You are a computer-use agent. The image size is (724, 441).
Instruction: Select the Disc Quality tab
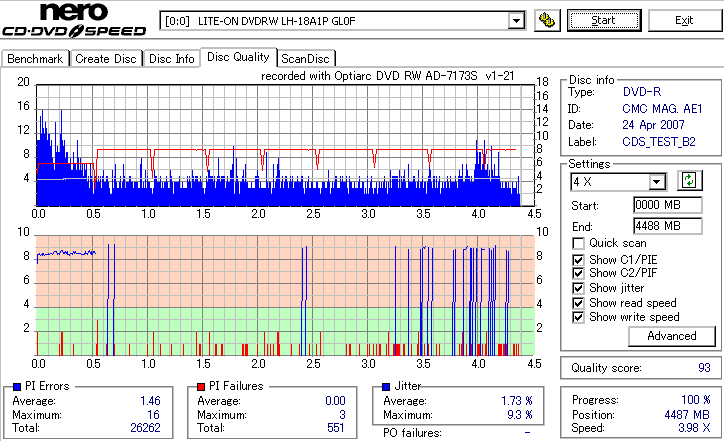pyautogui.click(x=238, y=57)
